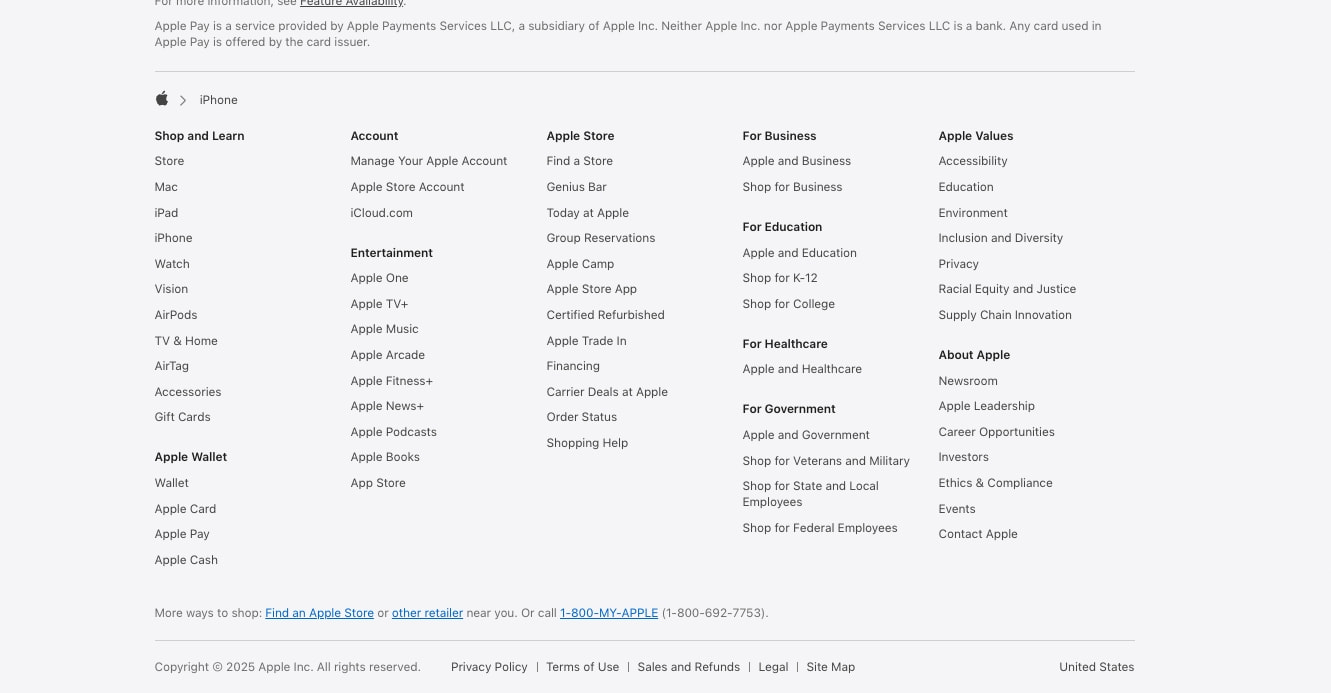The image size is (1331, 693).
Task: Open Shop for College link
Action: pyautogui.click(x=788, y=304)
